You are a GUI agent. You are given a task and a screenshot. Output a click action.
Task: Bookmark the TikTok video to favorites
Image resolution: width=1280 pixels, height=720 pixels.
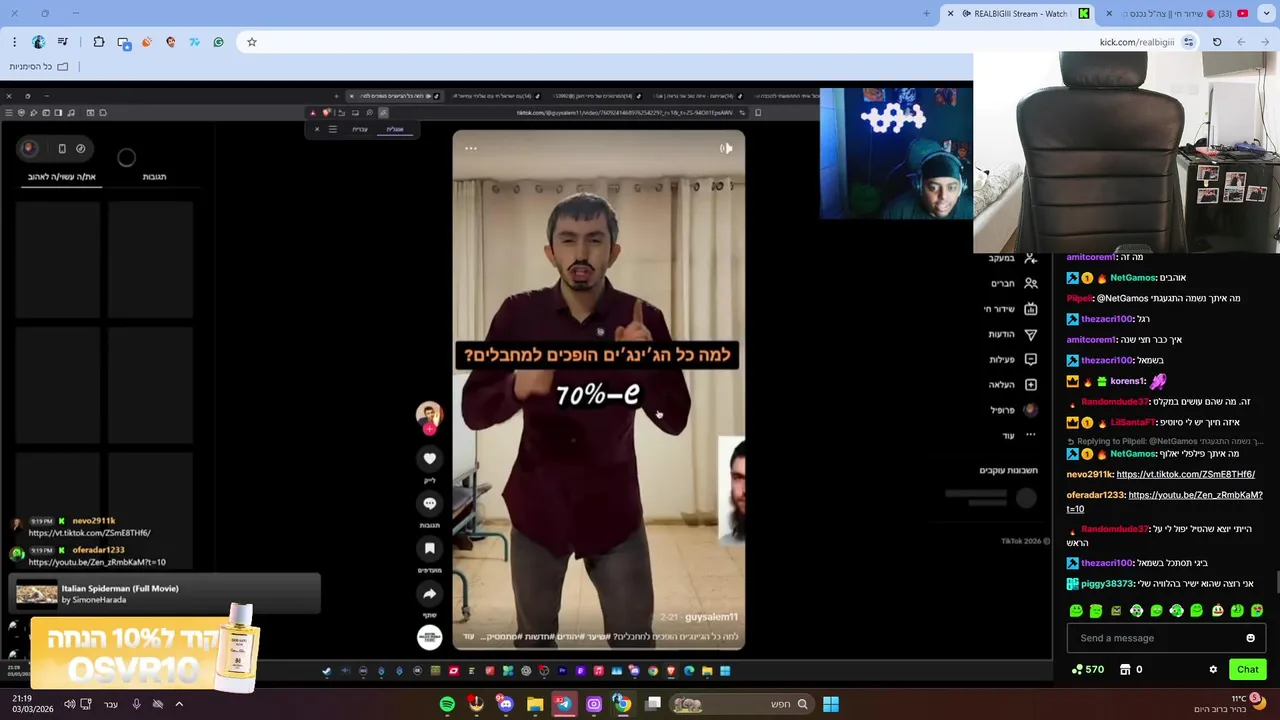[x=429, y=548]
